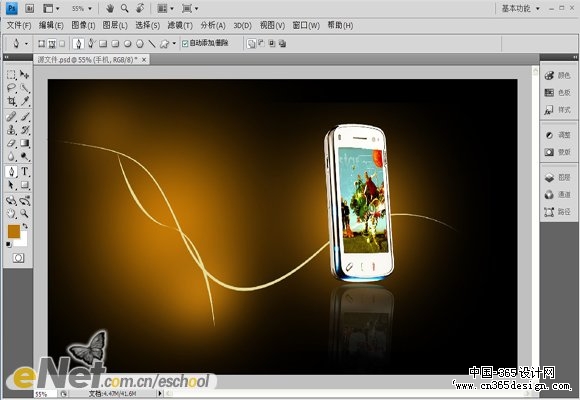
Task: Swap foreground and background colors
Action: (25, 226)
